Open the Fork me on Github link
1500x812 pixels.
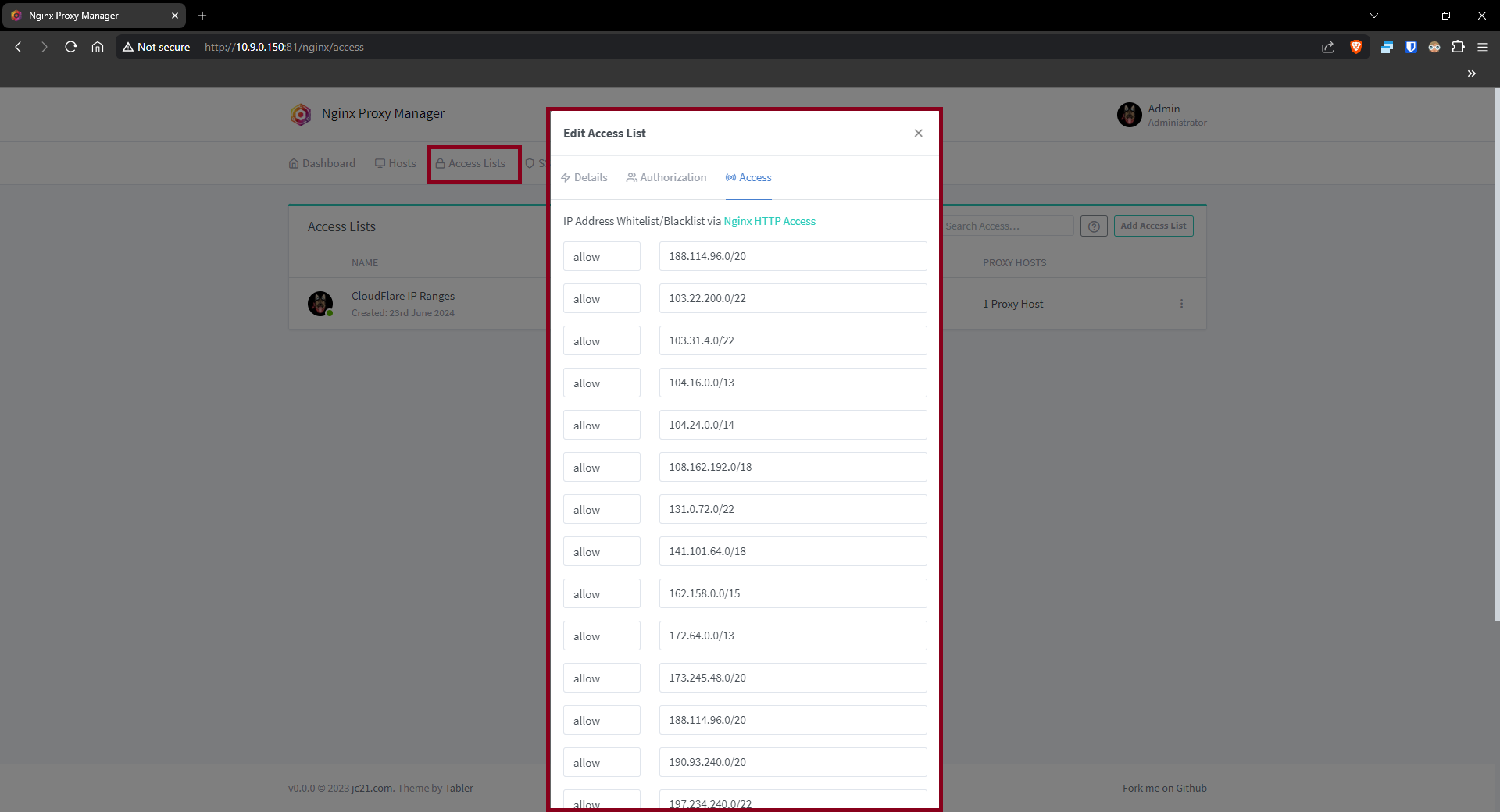point(1164,788)
